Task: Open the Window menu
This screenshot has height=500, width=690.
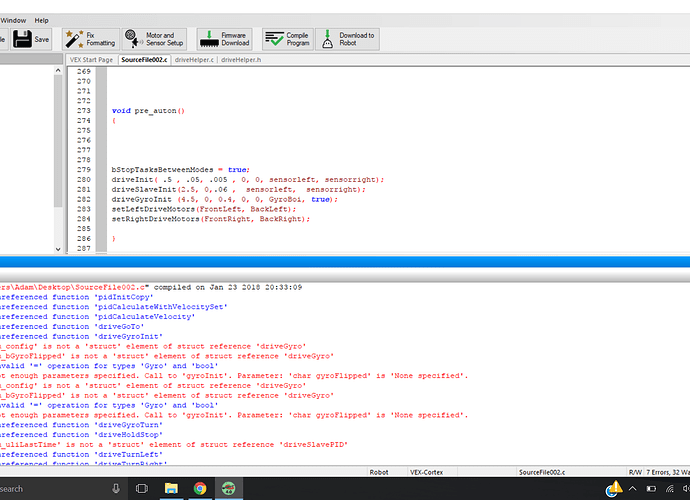Action: point(13,20)
